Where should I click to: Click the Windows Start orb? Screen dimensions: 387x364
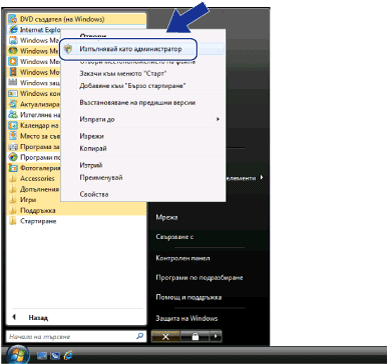click(17, 354)
